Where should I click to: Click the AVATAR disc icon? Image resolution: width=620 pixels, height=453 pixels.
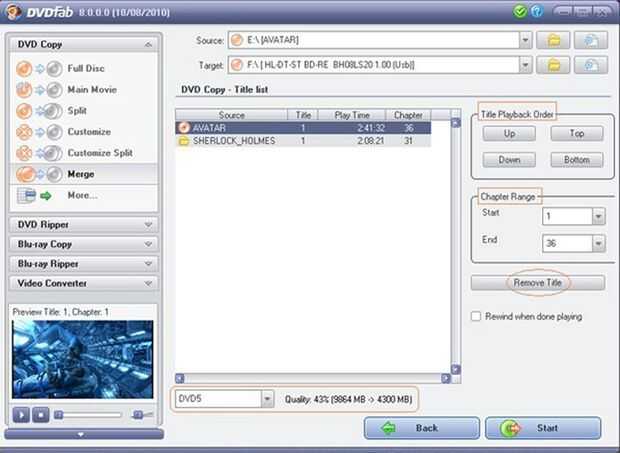(x=184, y=128)
